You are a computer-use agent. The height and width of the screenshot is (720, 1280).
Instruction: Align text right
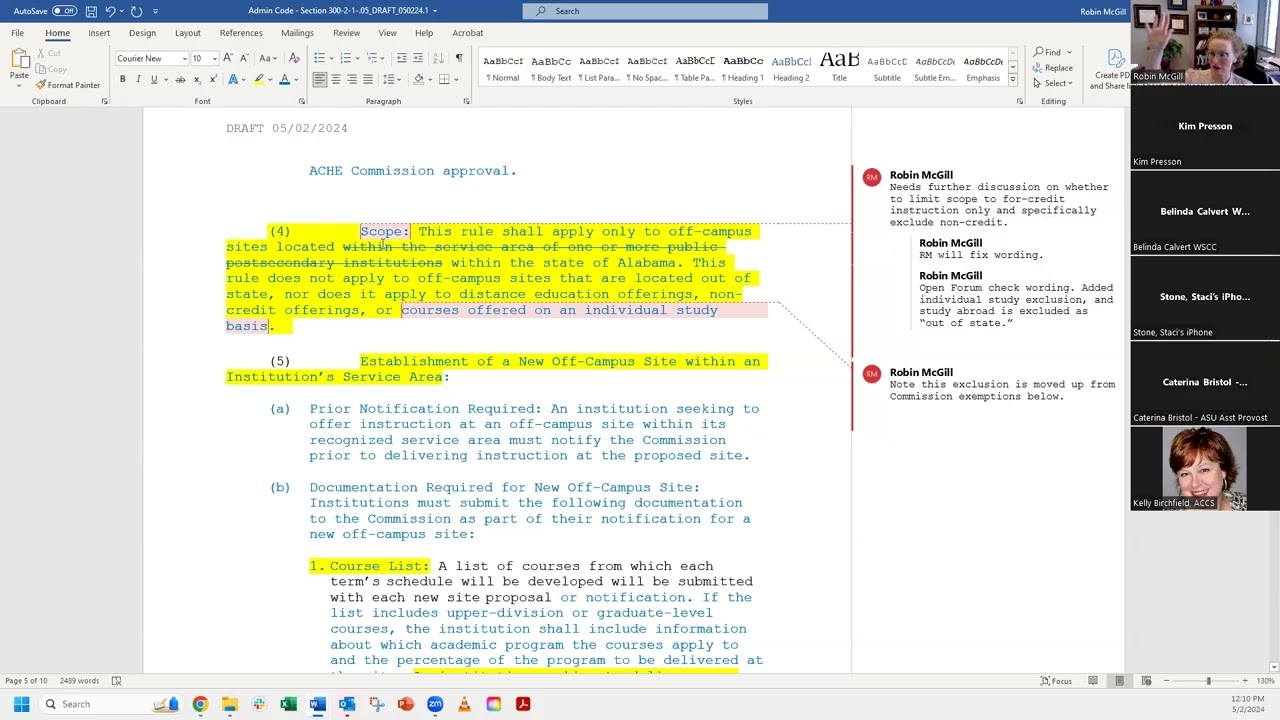(352, 79)
